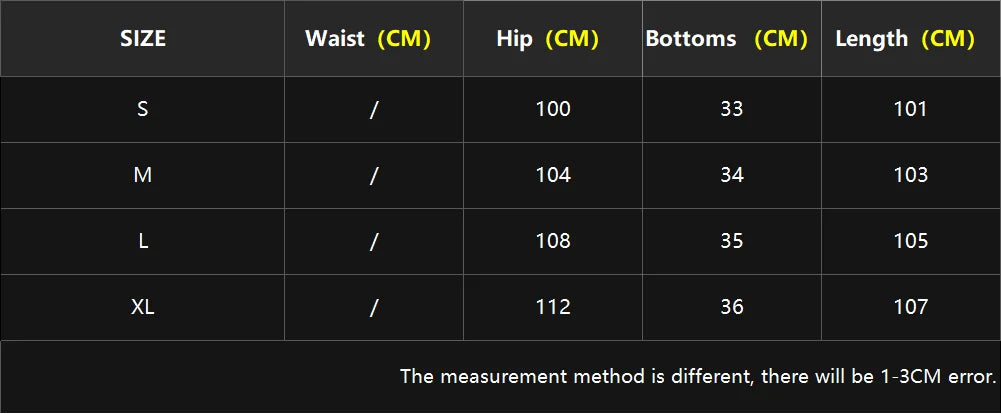1001x414 pixels.
Task: Select the bottoms value 35 cell
Action: coord(732,241)
